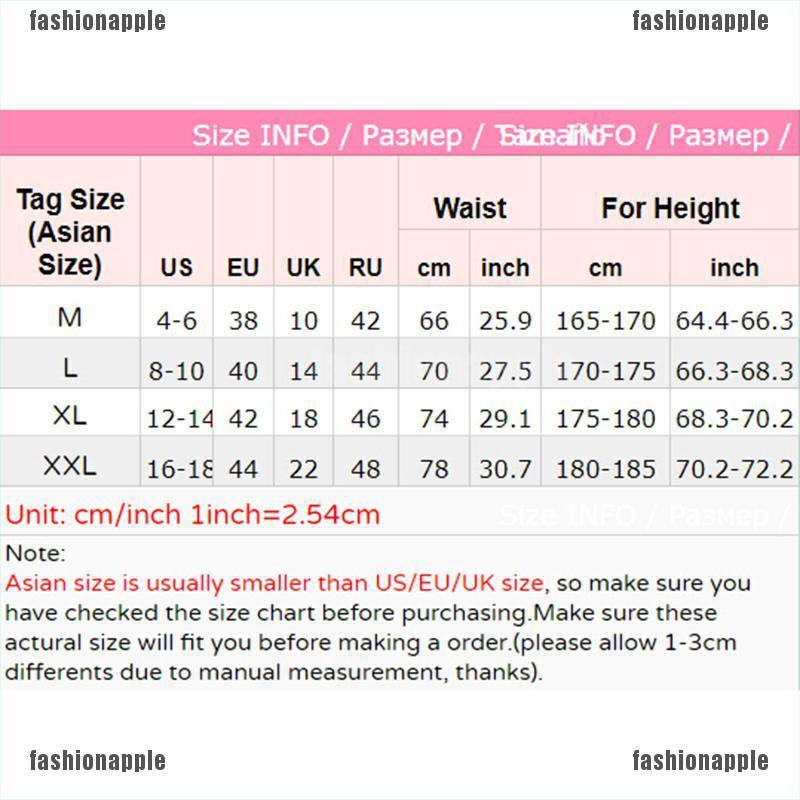Click the red Unit: cm/inch conversion text
Viewport: 800px width, 800px height.
(193, 516)
